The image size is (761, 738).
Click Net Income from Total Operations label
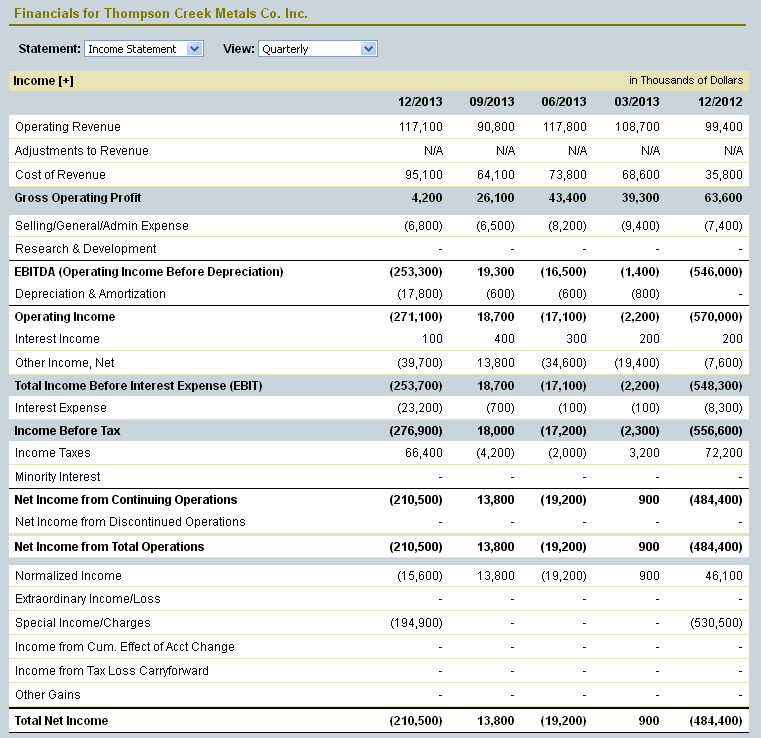click(109, 547)
